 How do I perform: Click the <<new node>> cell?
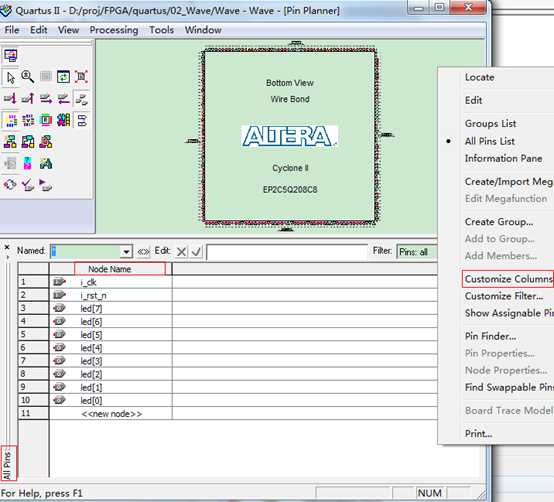[x=111, y=414]
